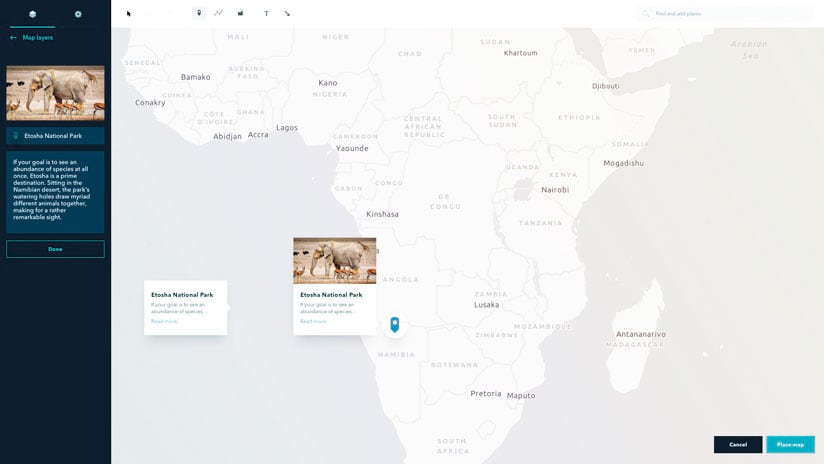Click the Kinshasa city label

tap(382, 214)
